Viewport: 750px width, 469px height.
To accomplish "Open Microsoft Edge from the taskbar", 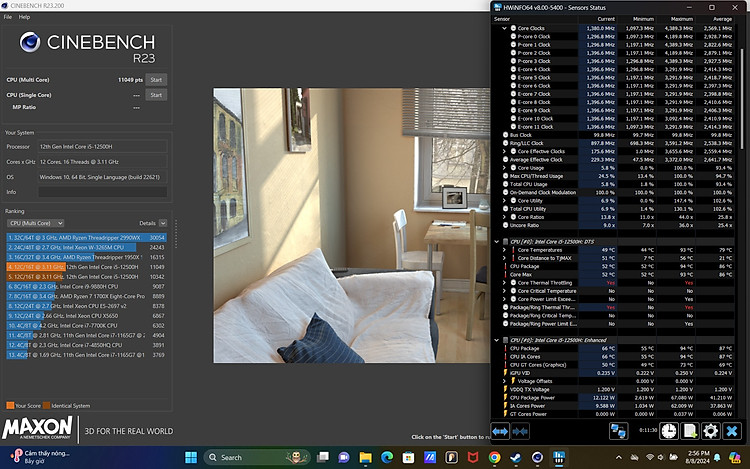I will click(387, 458).
